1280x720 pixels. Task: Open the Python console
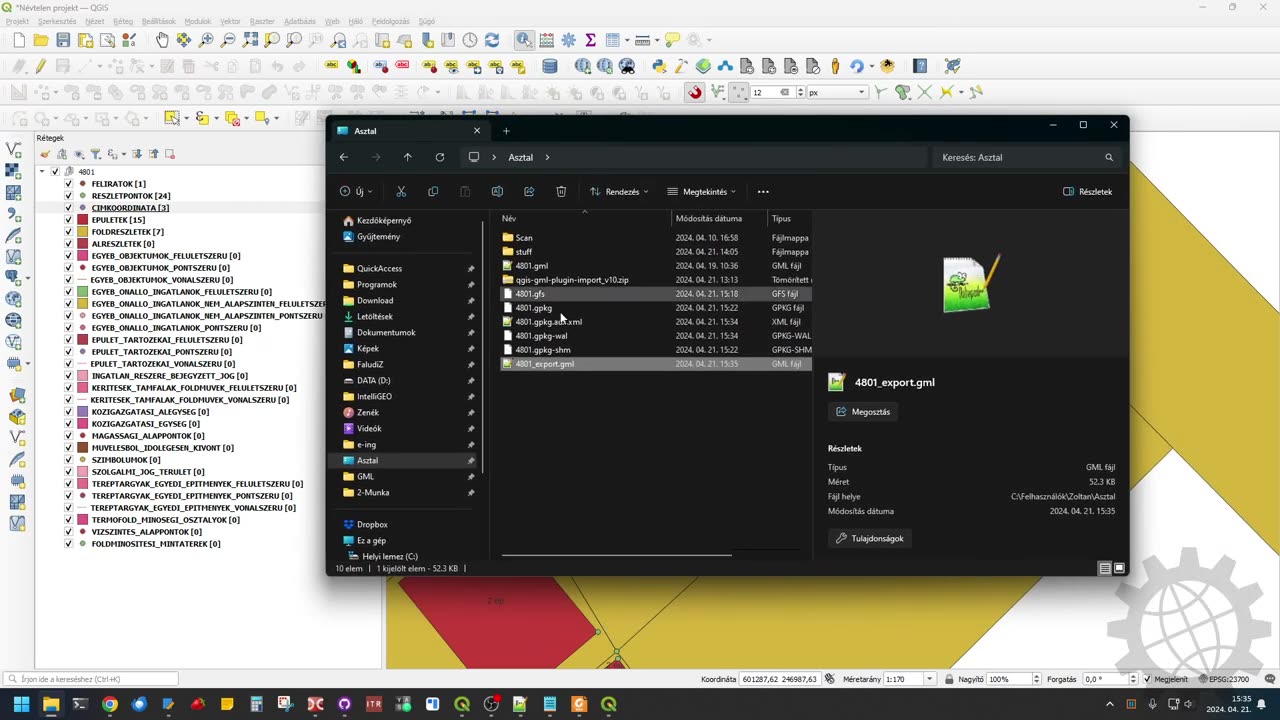click(659, 66)
